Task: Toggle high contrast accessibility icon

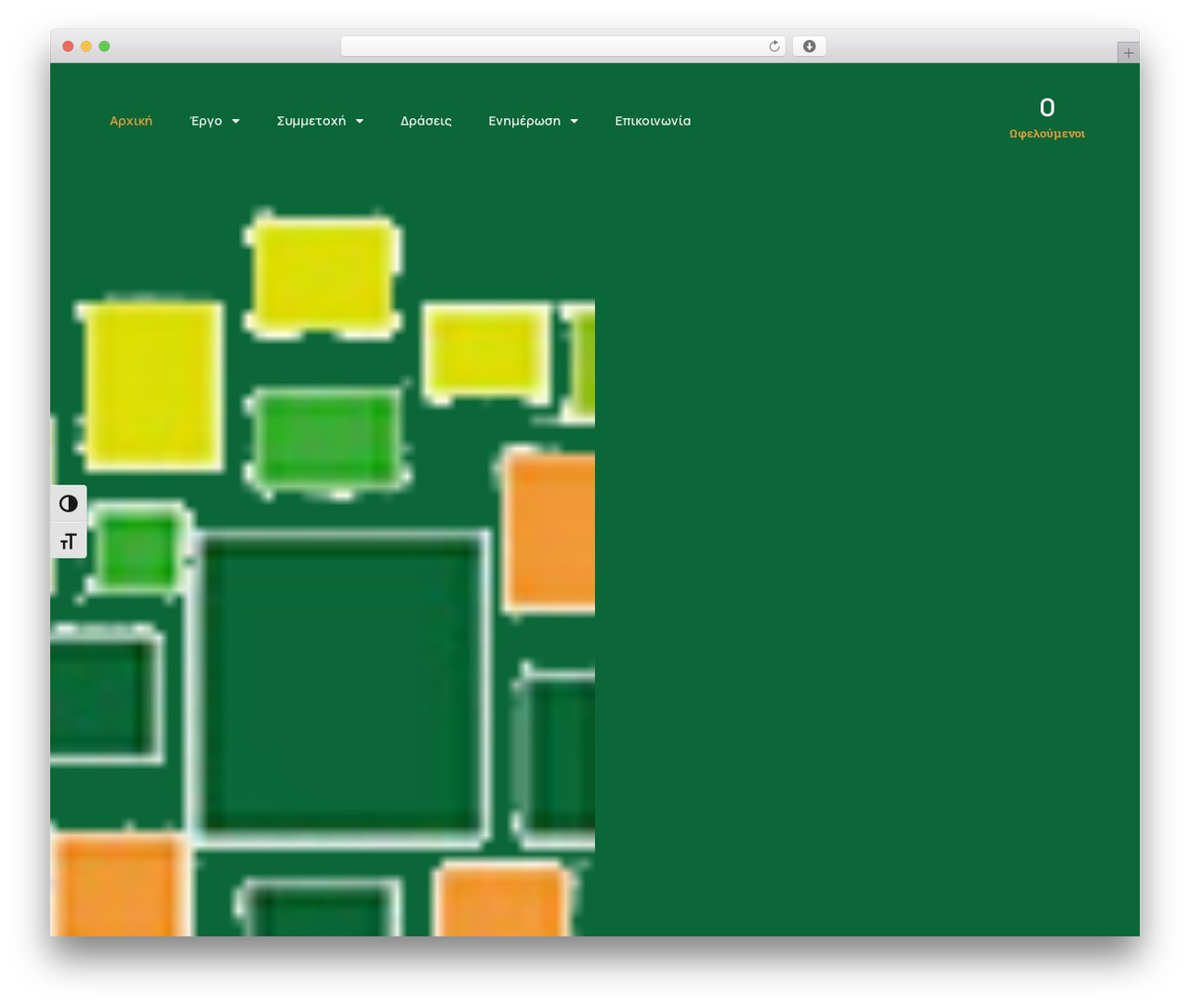Action: [x=68, y=503]
